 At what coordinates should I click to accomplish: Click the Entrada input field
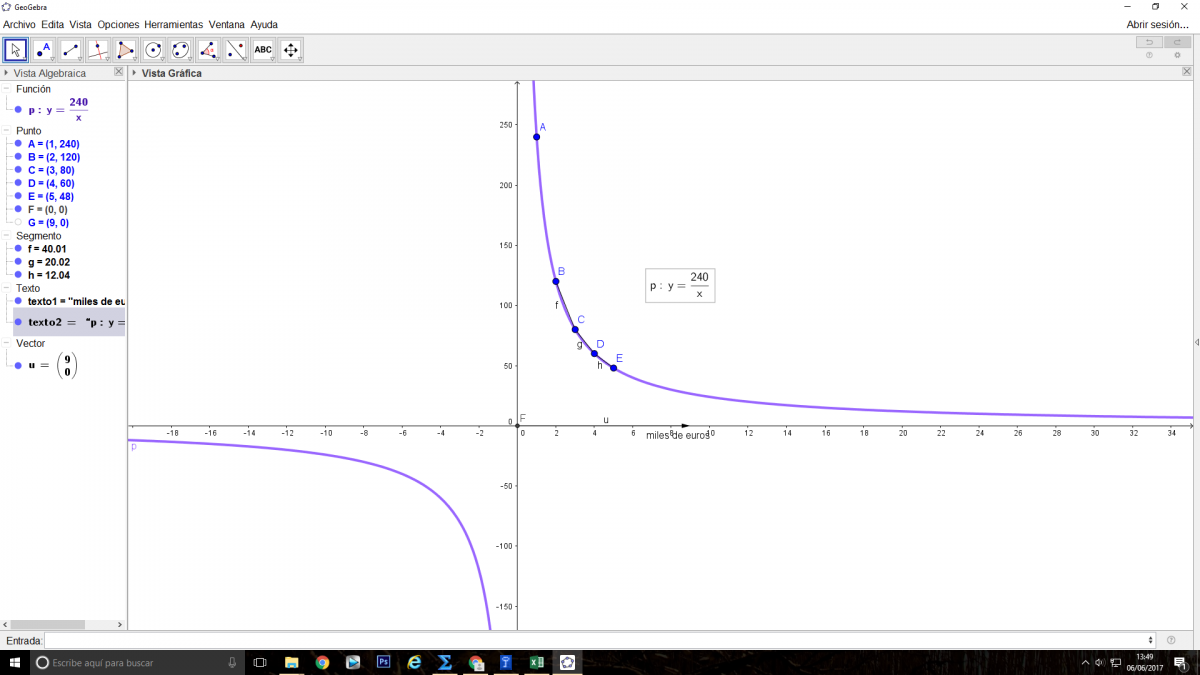point(600,640)
